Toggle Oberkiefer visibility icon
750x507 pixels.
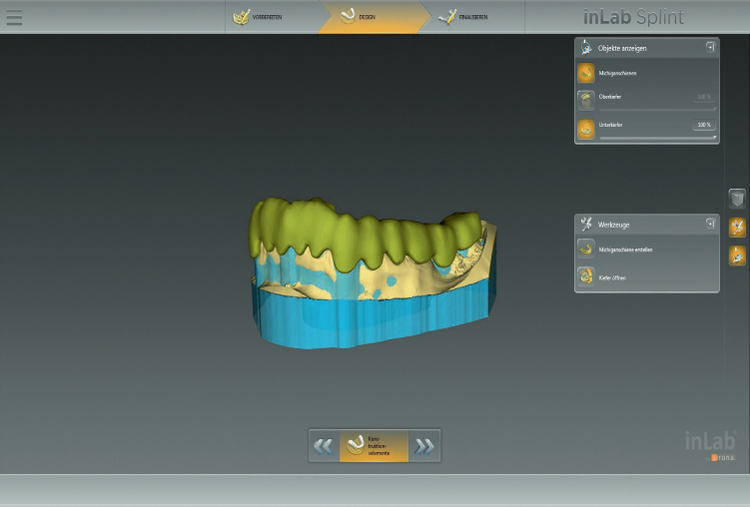(586, 100)
